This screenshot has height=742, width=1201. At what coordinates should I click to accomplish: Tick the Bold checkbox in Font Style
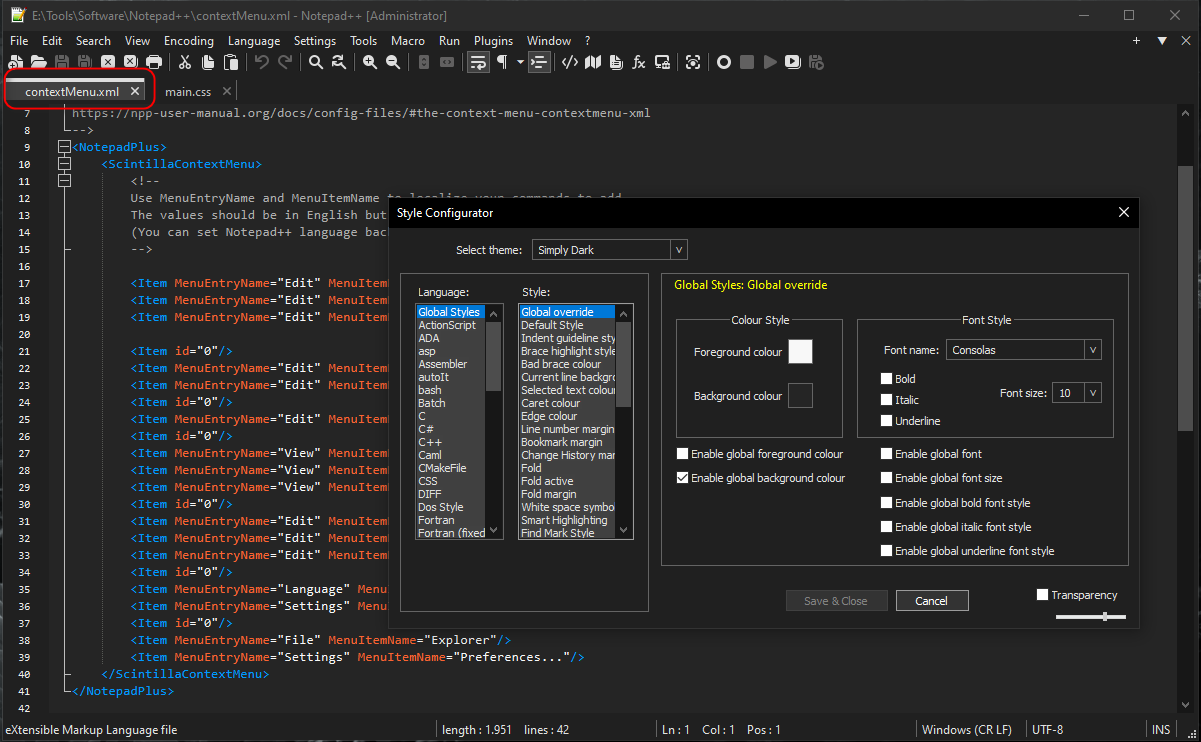tap(887, 379)
